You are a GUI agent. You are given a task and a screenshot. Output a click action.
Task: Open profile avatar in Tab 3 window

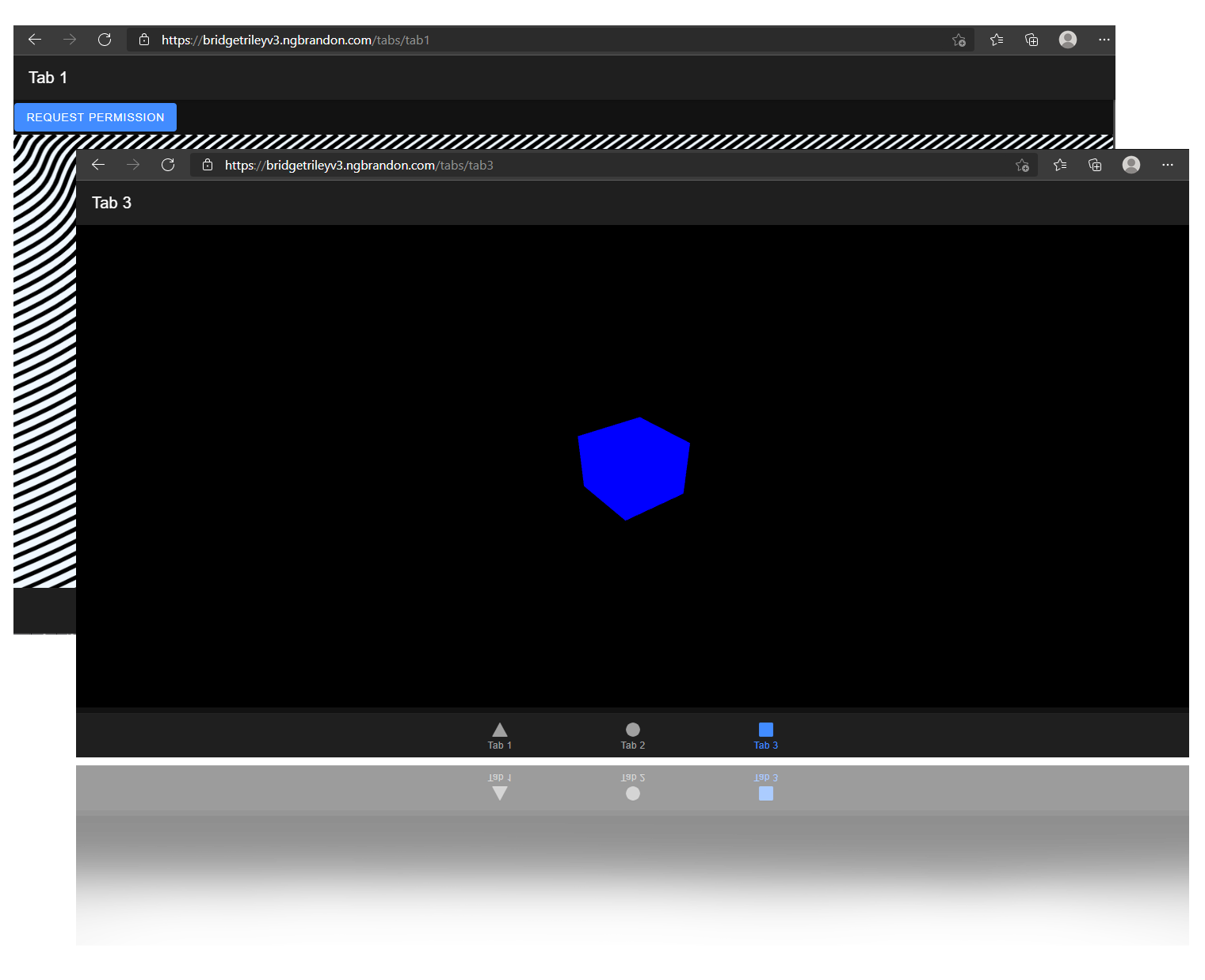(1131, 165)
